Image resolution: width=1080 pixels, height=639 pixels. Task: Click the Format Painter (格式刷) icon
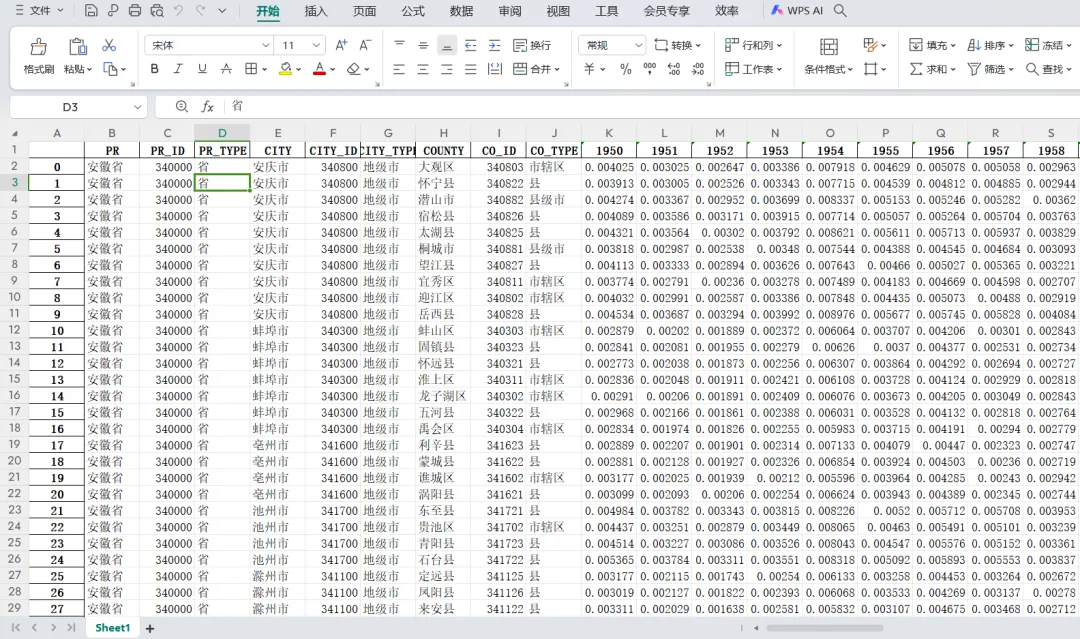tap(38, 47)
